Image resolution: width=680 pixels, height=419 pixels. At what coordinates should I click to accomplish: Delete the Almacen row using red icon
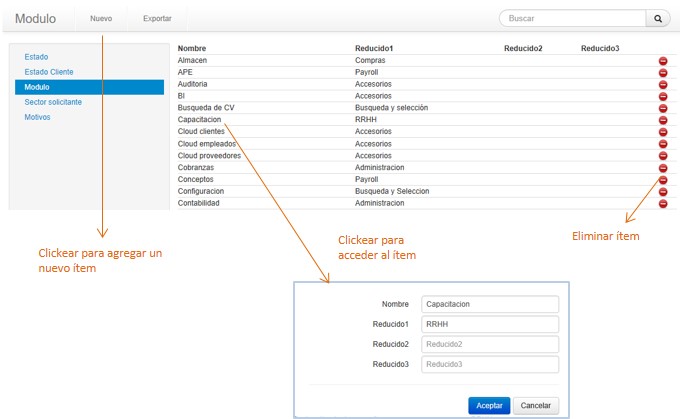662,61
